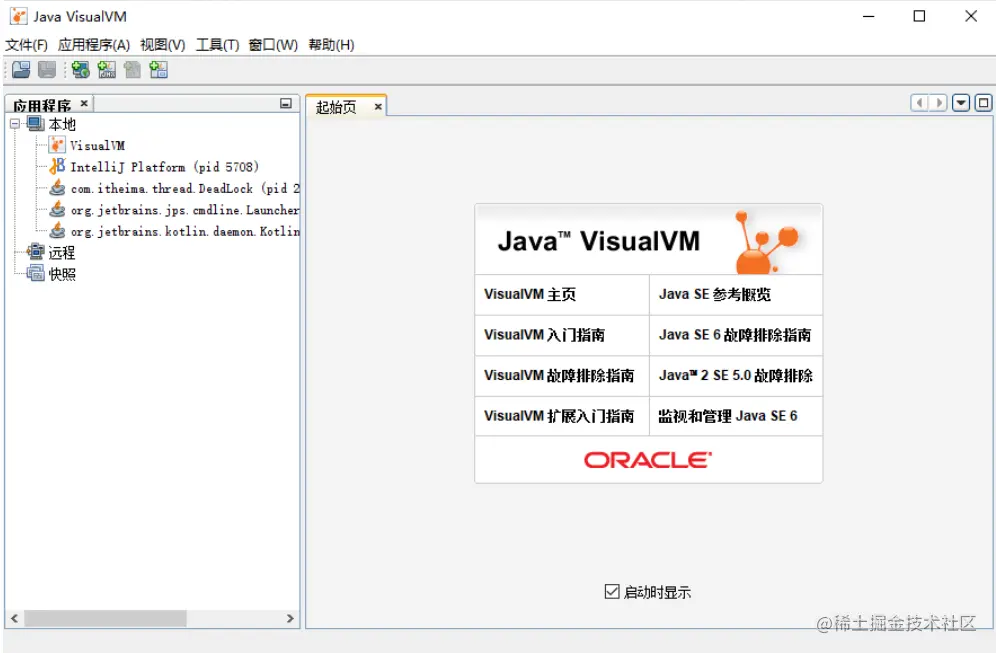This screenshot has height=653, width=996.
Task: Click the last toolbar icon (add remote host)
Action: 158,69
